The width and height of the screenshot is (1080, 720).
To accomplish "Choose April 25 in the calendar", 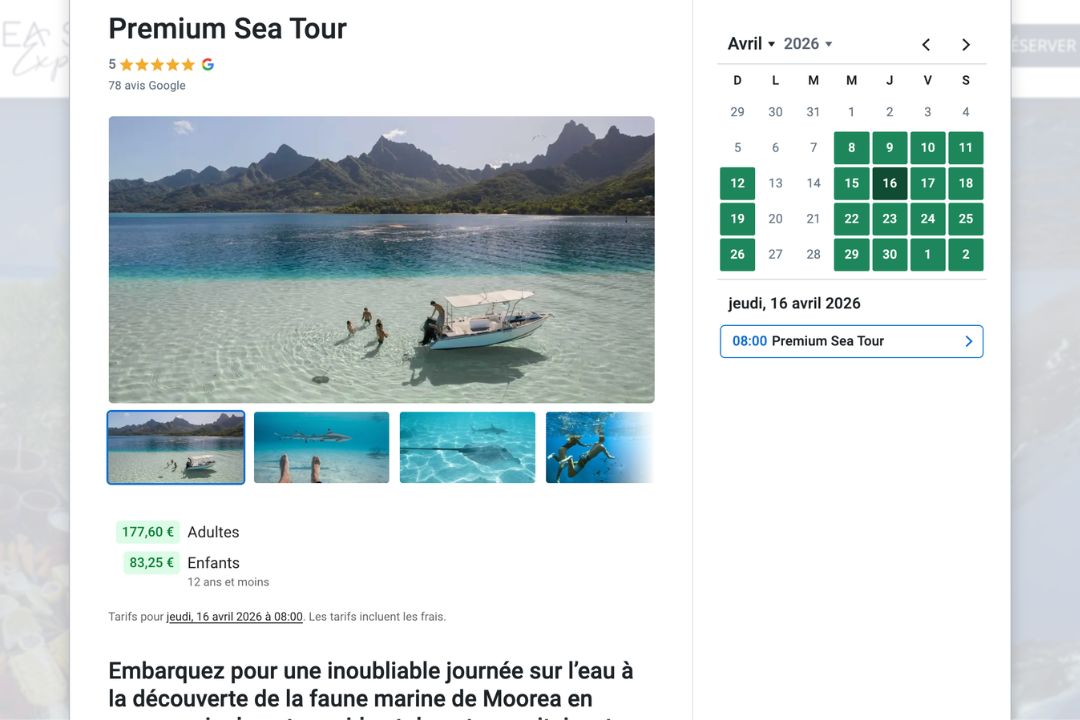I will click(966, 219).
